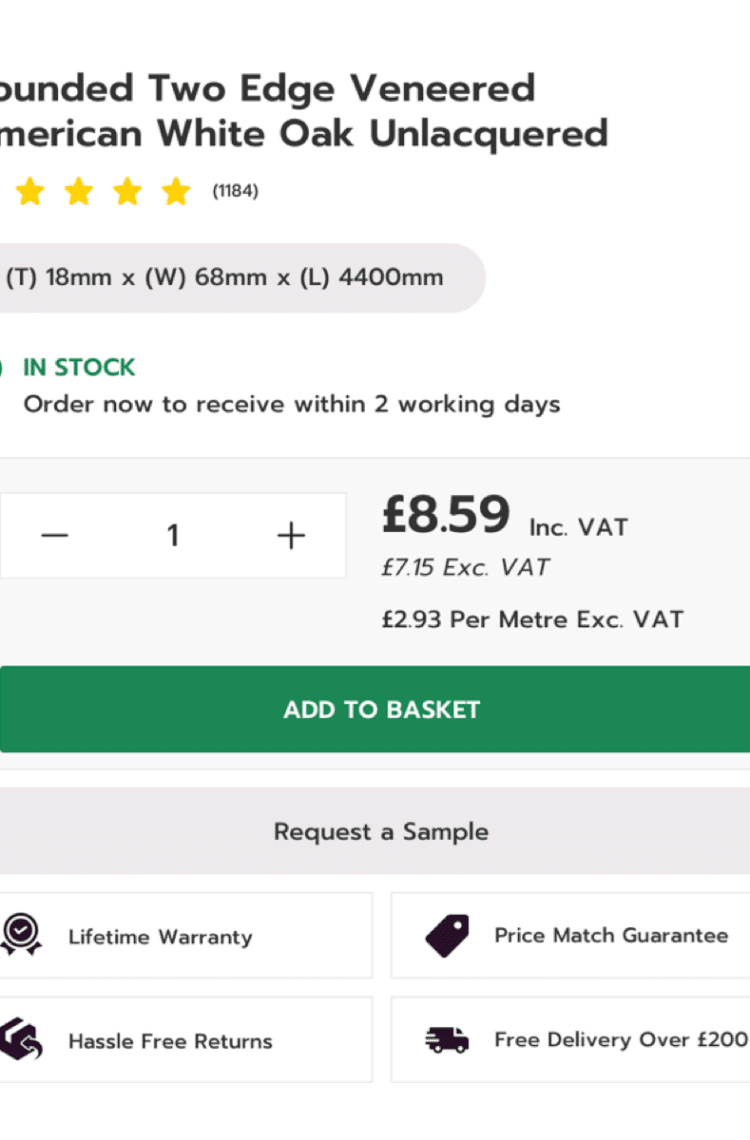
Task: Decrease quantity with the minus button
Action: [55, 536]
